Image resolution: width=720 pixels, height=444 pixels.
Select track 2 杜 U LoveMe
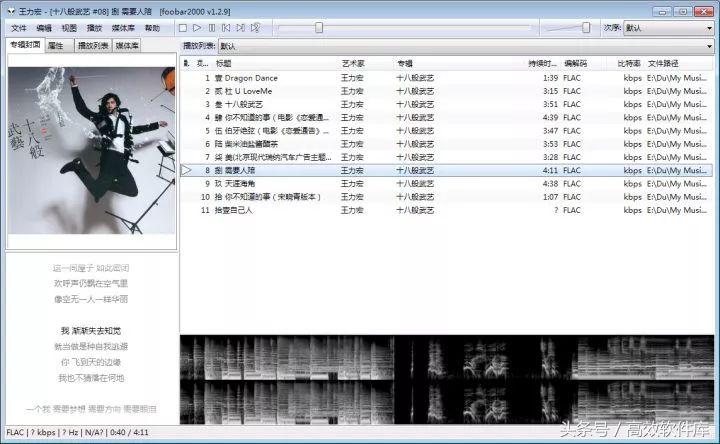[x=446, y=91]
